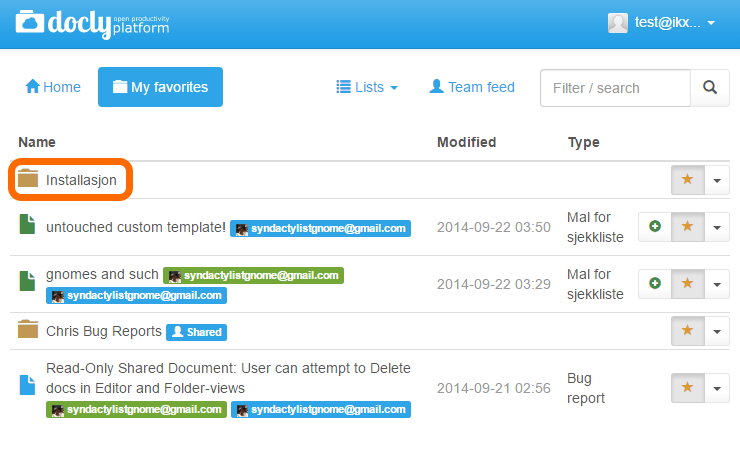Toggle the favorite star for the Installasjon folder
740x457 pixels.
[x=688, y=179]
